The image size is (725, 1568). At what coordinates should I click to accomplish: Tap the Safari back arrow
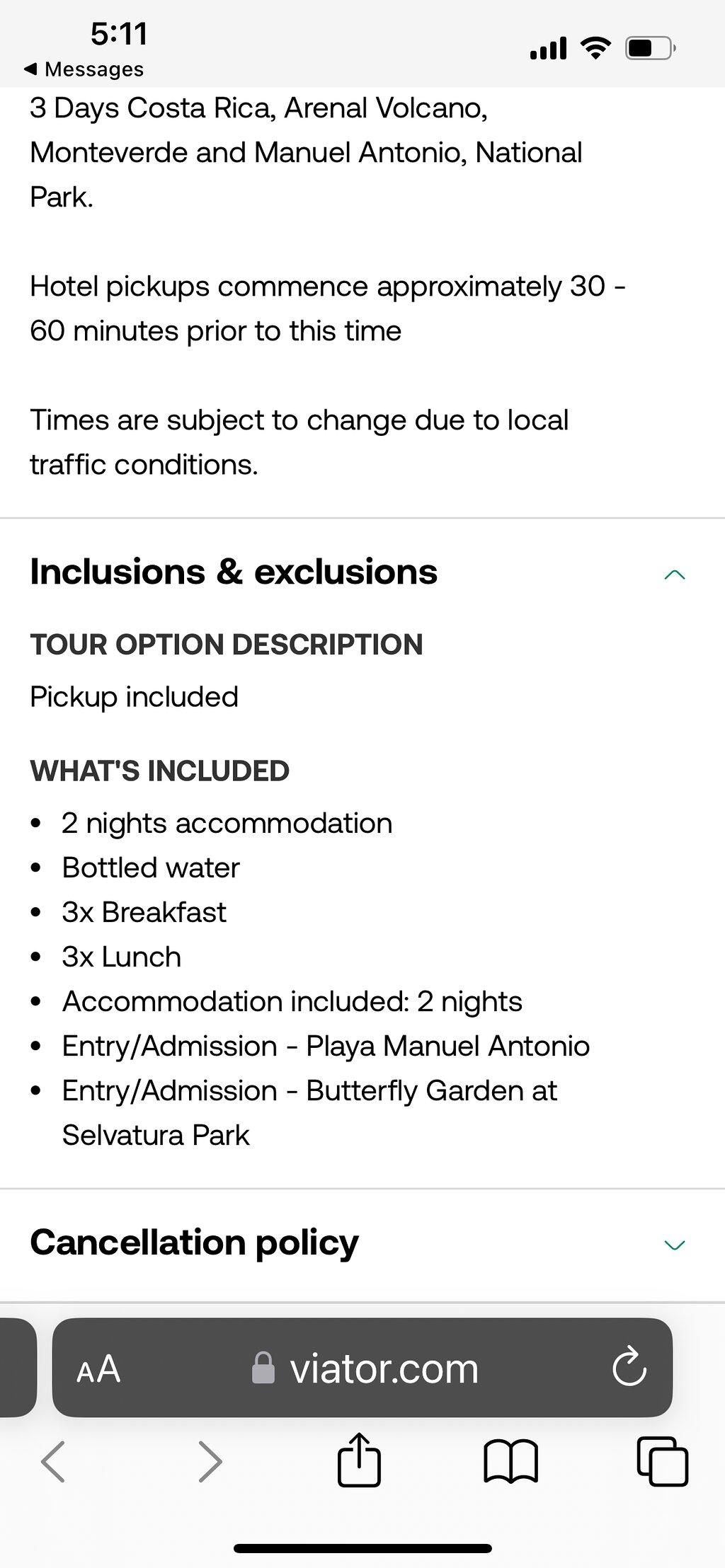pyautogui.click(x=53, y=1461)
